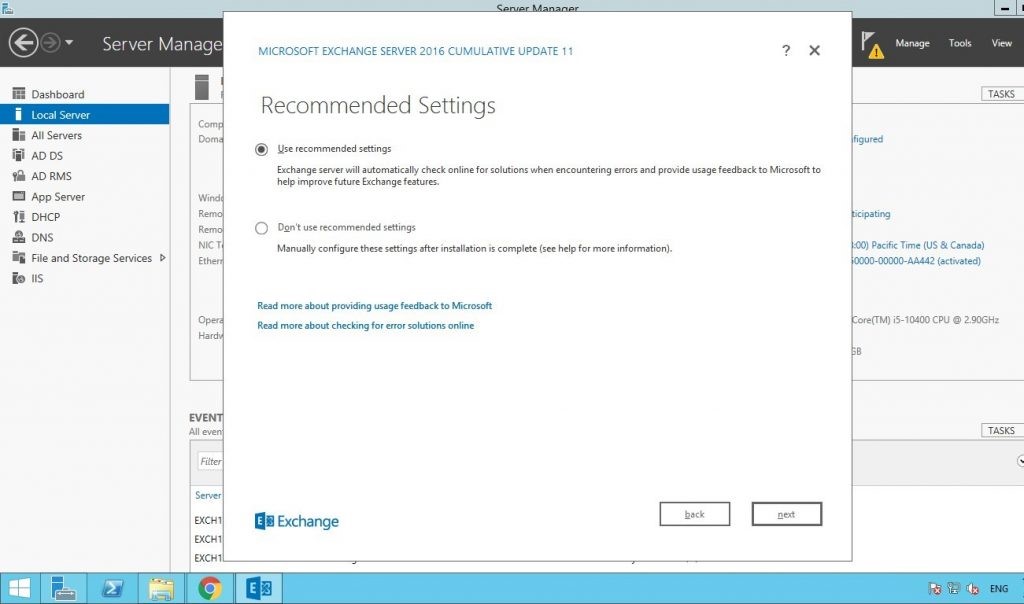1024x604 pixels.
Task: Click the events Filter input field
Action: pyautogui.click(x=210, y=462)
